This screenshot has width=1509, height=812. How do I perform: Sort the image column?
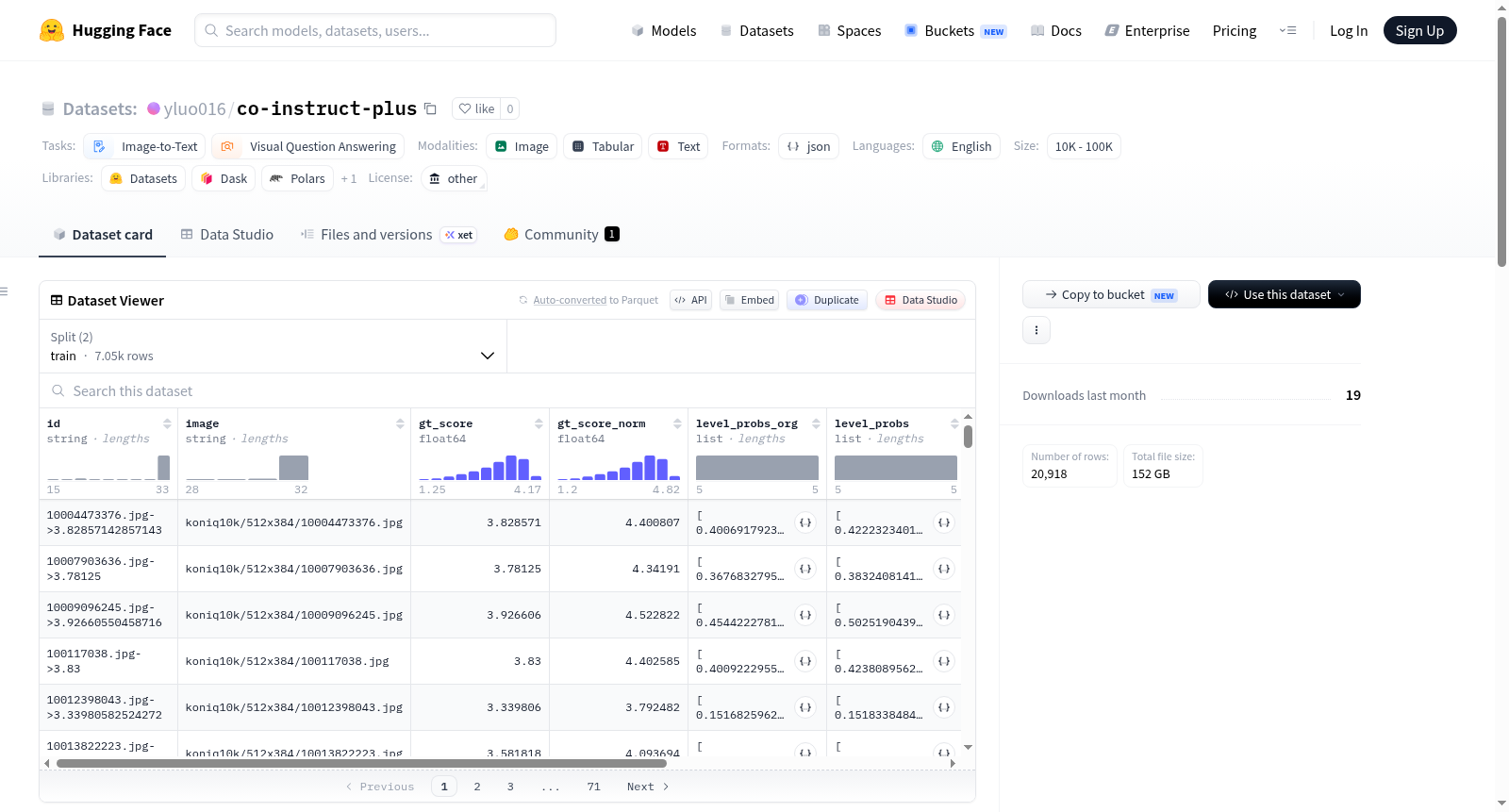tap(400, 423)
